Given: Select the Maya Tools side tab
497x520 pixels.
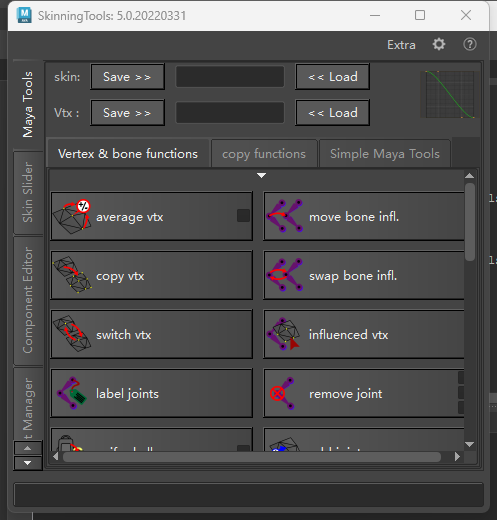Looking at the screenshot, I should (28, 104).
